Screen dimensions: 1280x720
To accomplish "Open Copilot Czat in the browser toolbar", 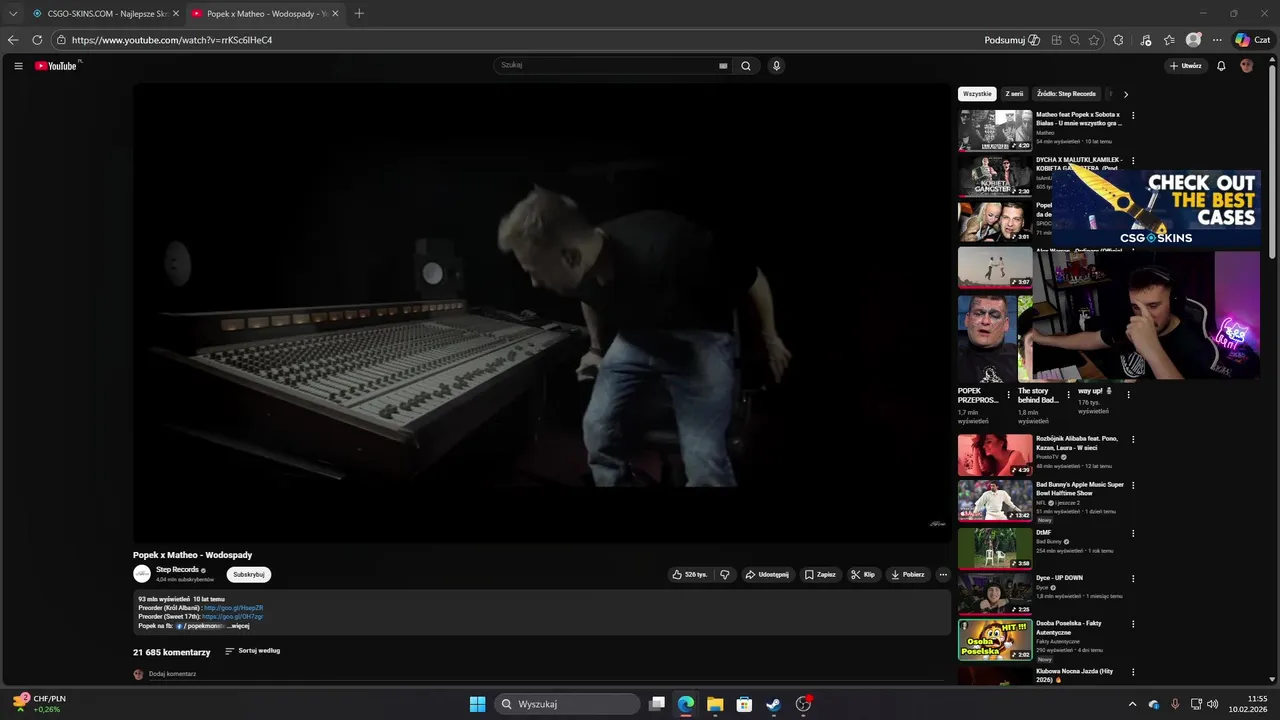I will (x=1253, y=40).
